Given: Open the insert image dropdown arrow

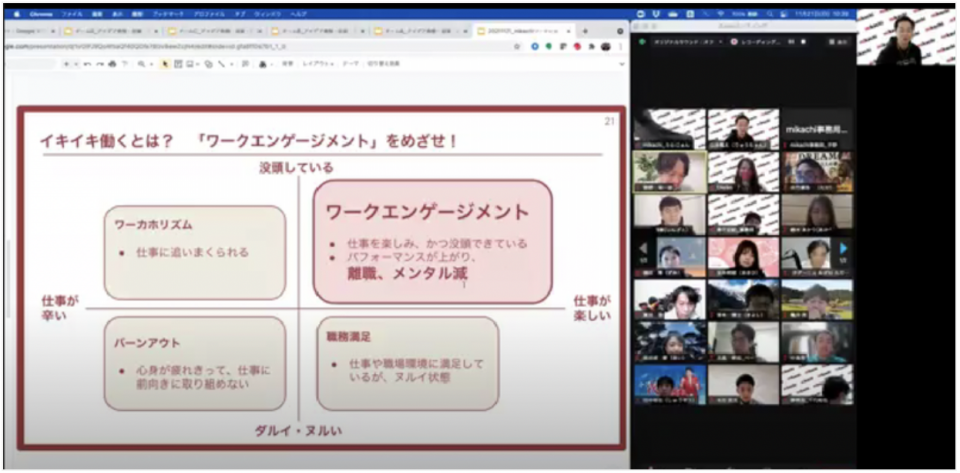Looking at the screenshot, I should pos(198,64).
